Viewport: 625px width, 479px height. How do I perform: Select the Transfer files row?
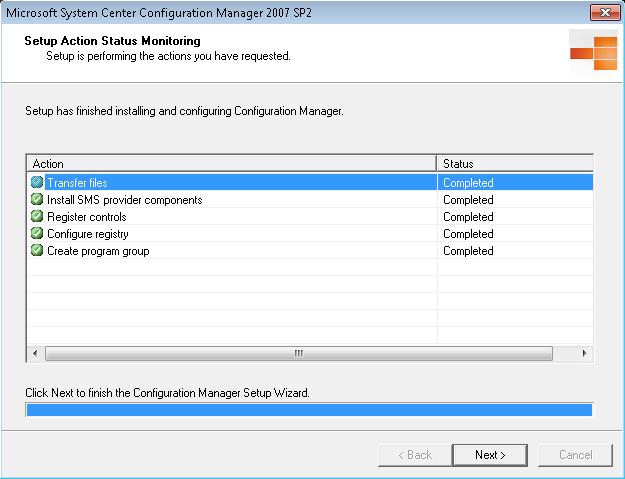point(311,183)
